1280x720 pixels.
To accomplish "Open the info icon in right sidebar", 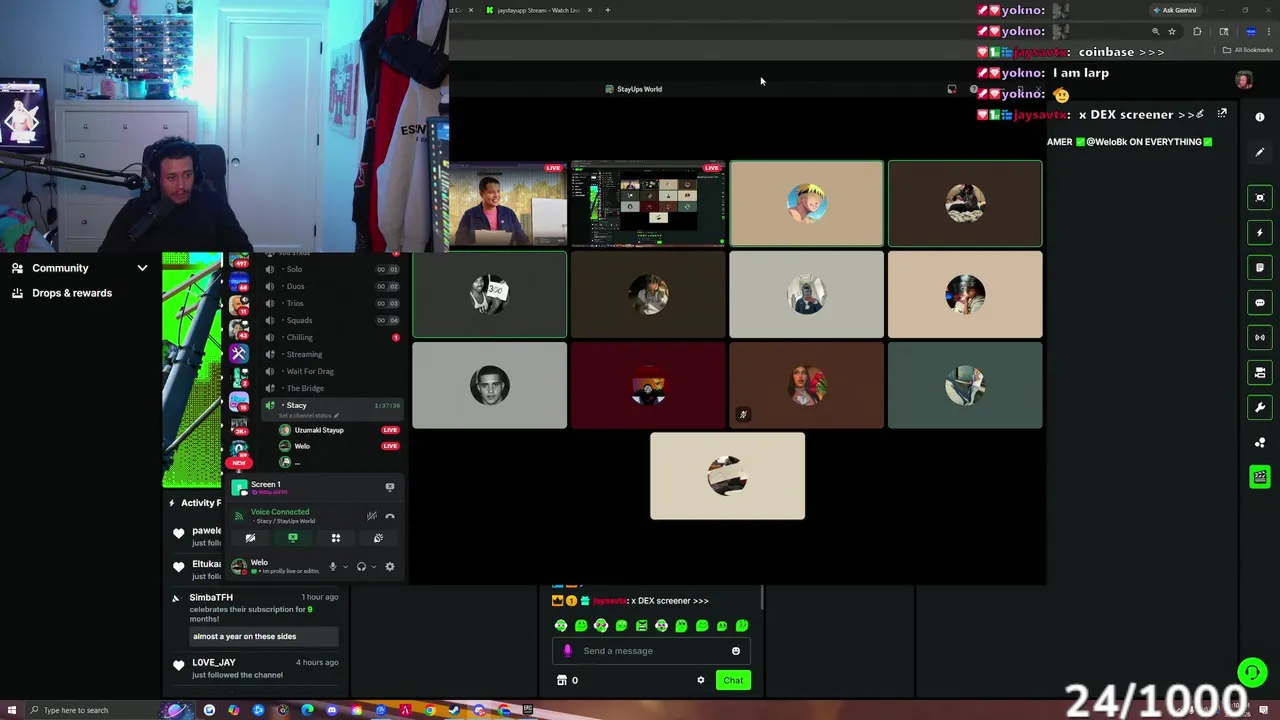I will pyautogui.click(x=1260, y=117).
